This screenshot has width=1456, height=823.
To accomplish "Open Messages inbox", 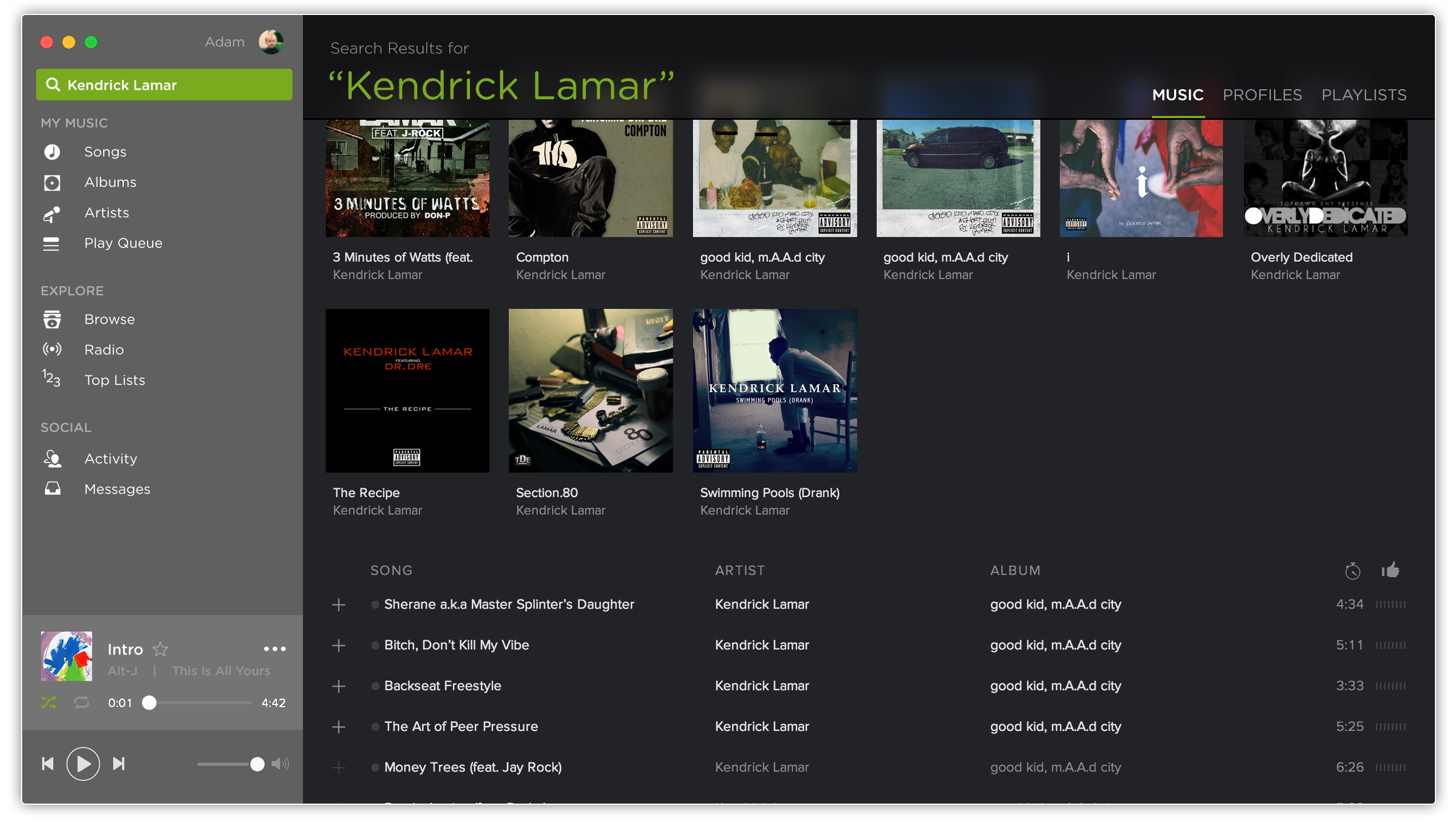I will pos(117,489).
